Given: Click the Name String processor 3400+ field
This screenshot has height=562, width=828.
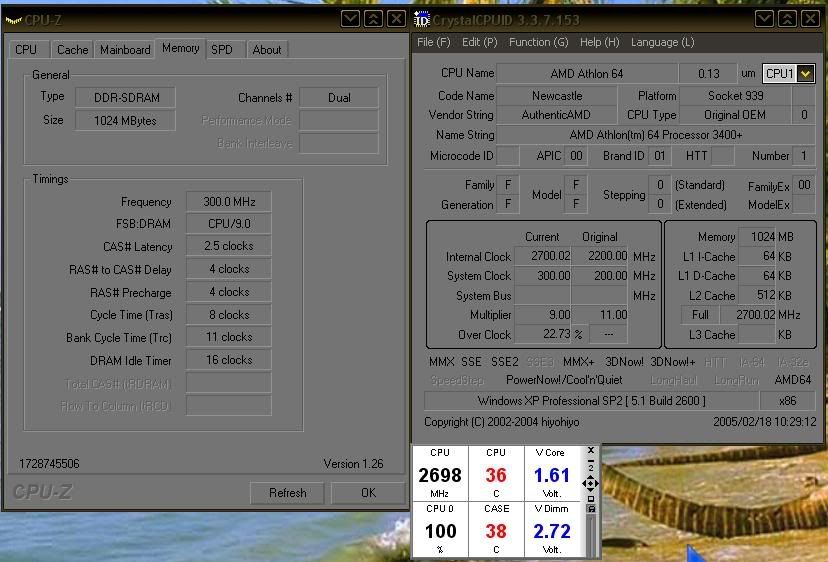Looking at the screenshot, I should (656, 135).
